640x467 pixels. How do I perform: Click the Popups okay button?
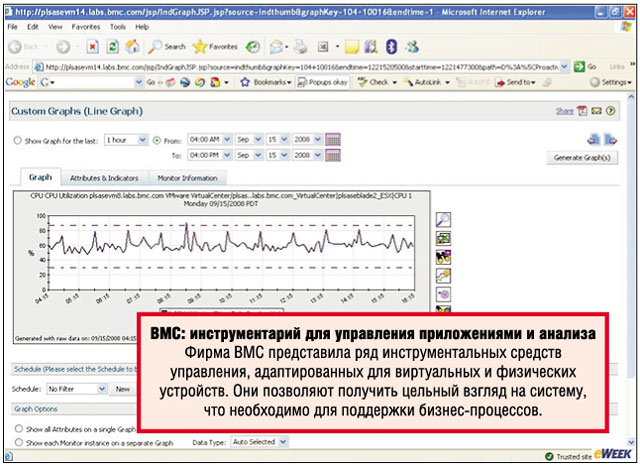tap(323, 82)
